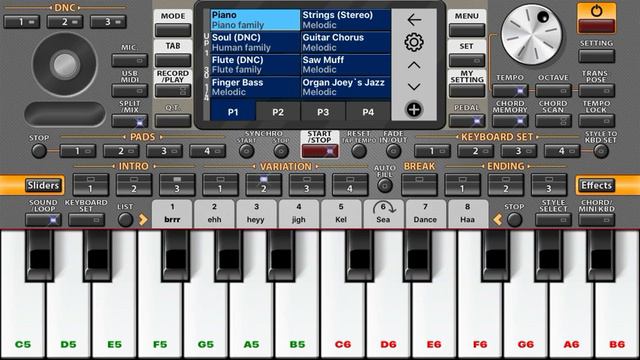
Task: Click FADE IN/OUT round button
Action: tap(393, 151)
